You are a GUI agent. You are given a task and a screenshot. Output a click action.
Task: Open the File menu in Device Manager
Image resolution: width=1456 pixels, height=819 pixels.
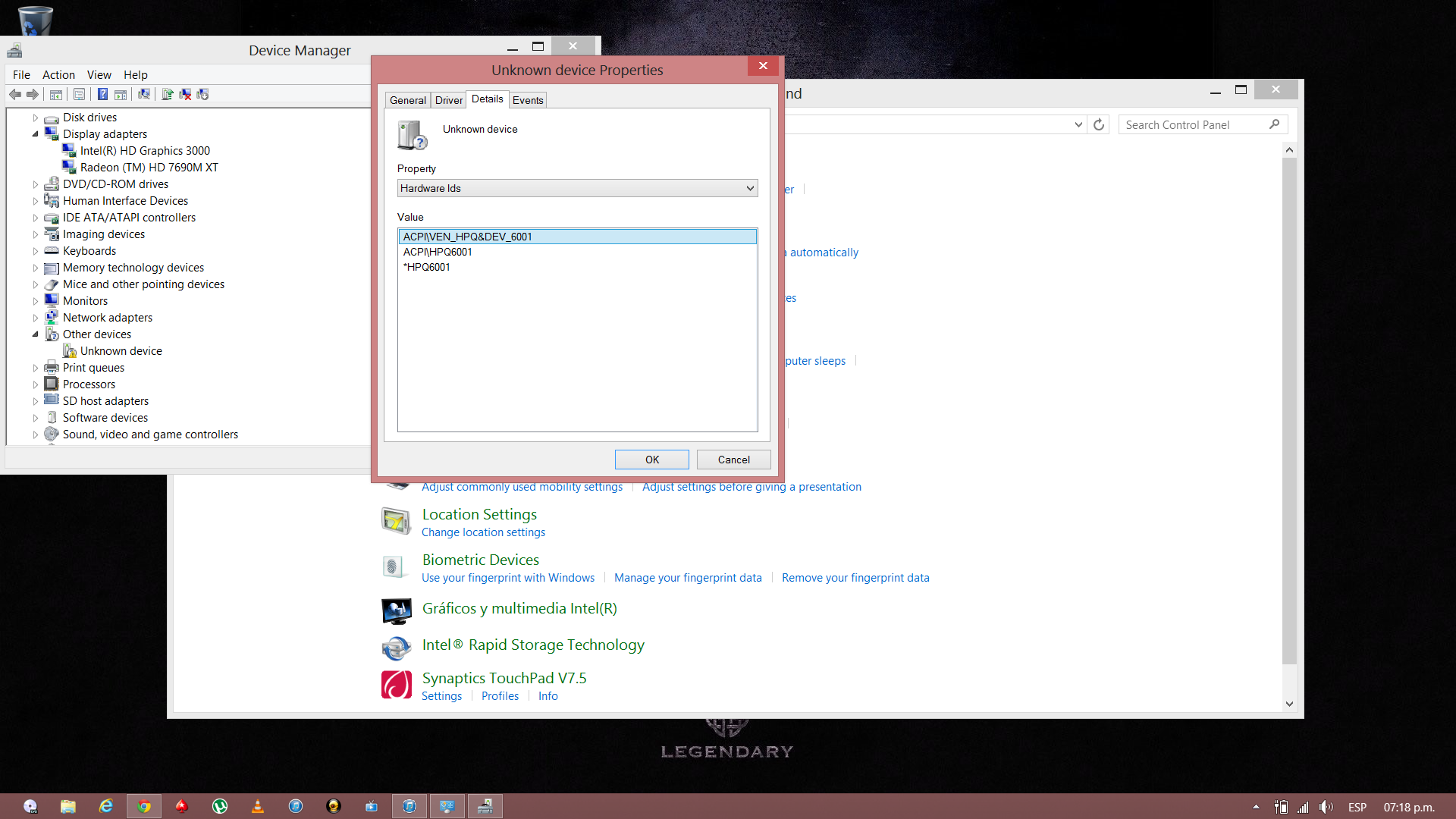coord(21,74)
